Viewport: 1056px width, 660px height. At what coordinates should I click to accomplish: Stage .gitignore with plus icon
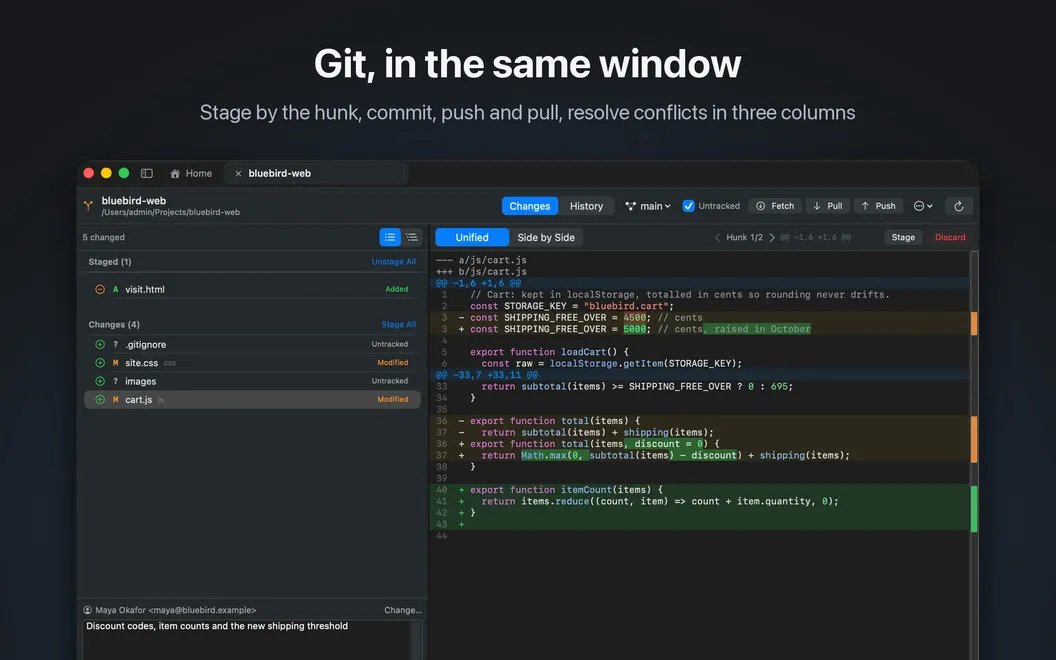100,344
